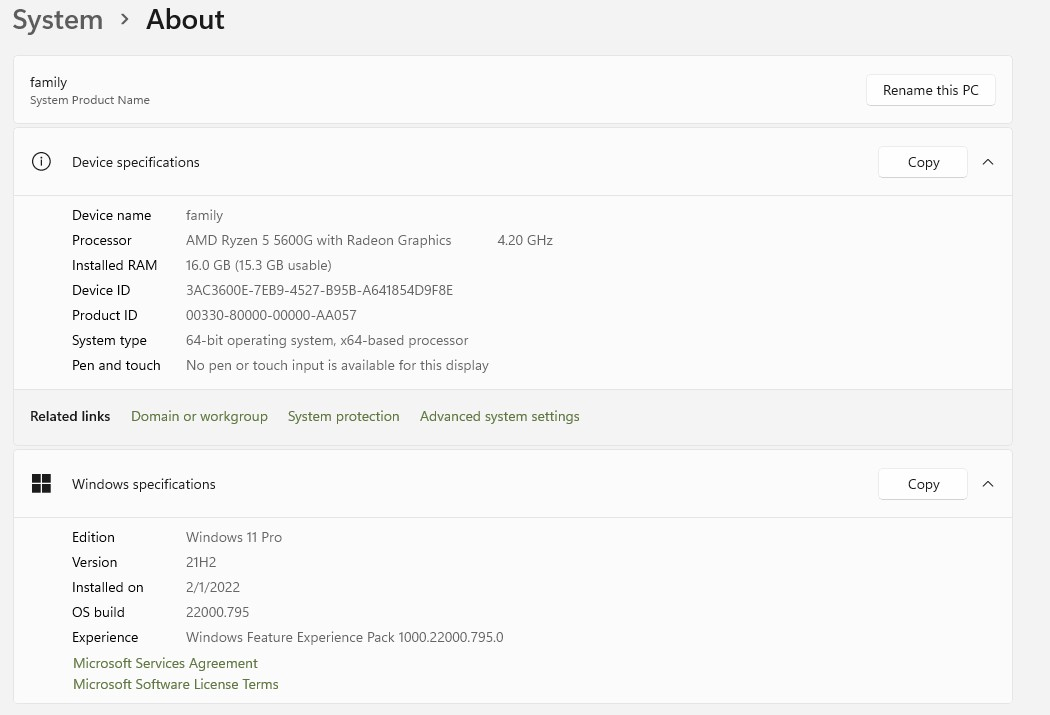Screen dimensions: 1050x715
Task: Click the About breadcrumb title
Action: (185, 20)
